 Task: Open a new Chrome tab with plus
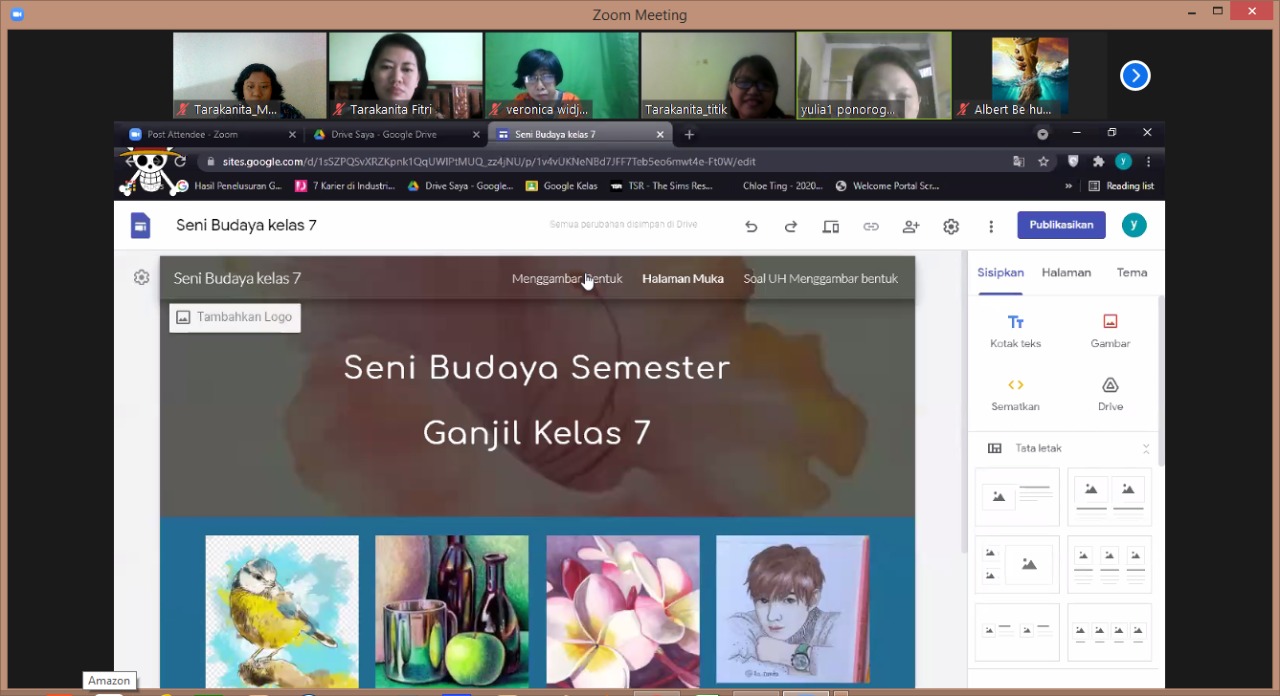[x=689, y=134]
